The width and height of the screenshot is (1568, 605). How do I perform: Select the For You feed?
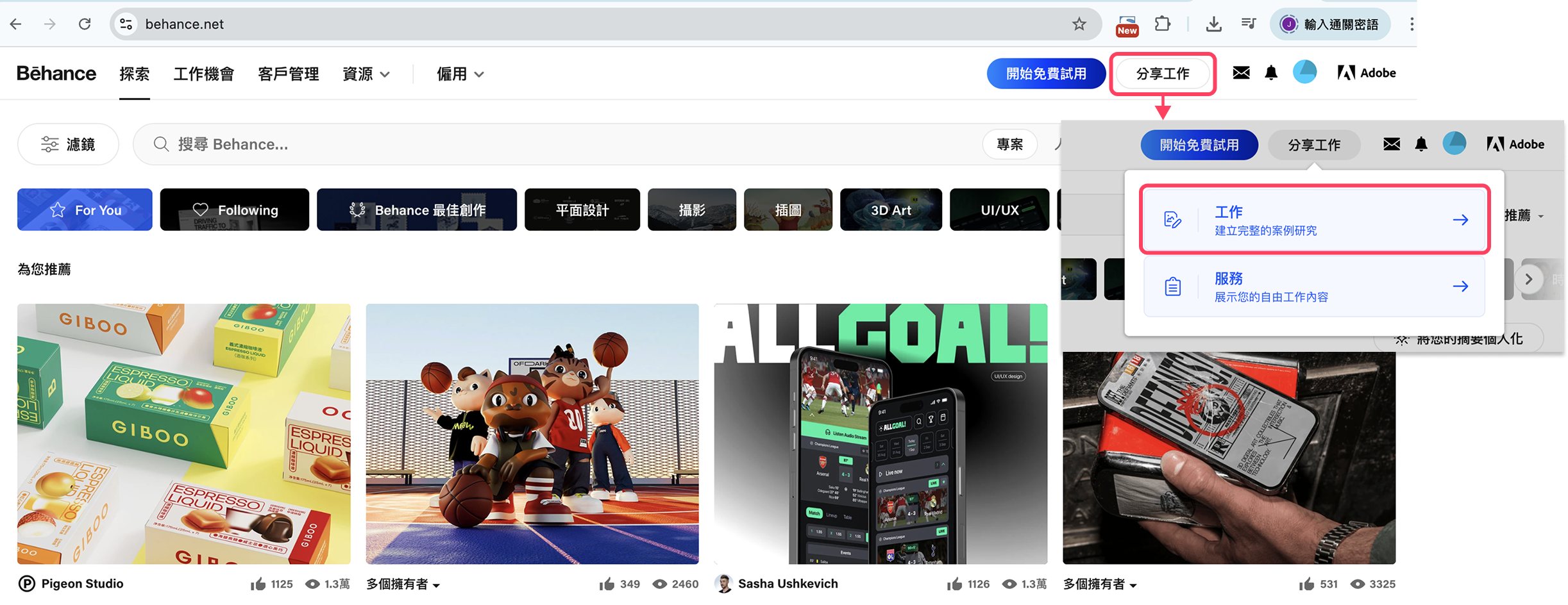tap(85, 210)
